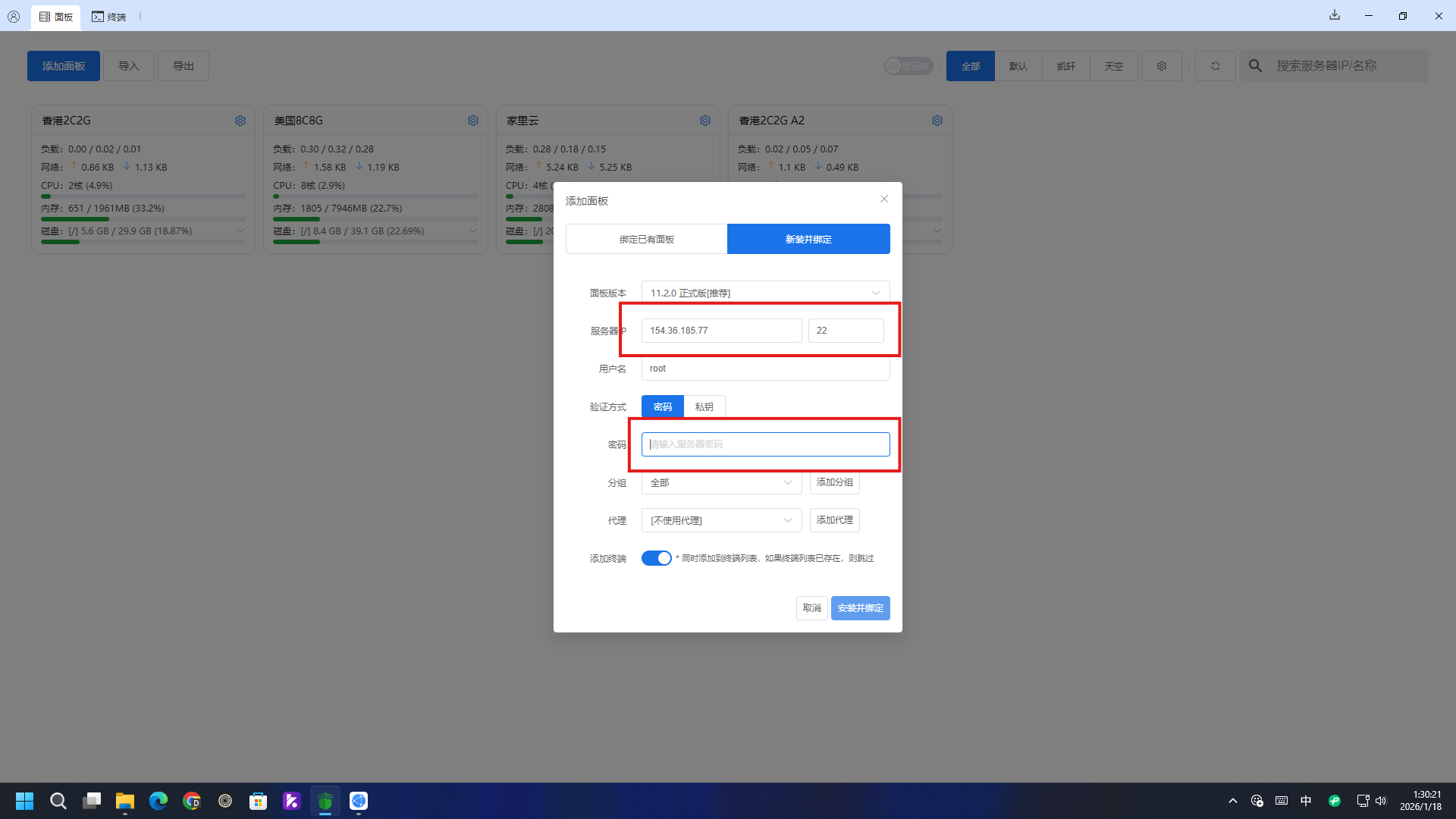The width and height of the screenshot is (1456, 819).
Task: Select 私钥 authentication method
Action: click(704, 406)
